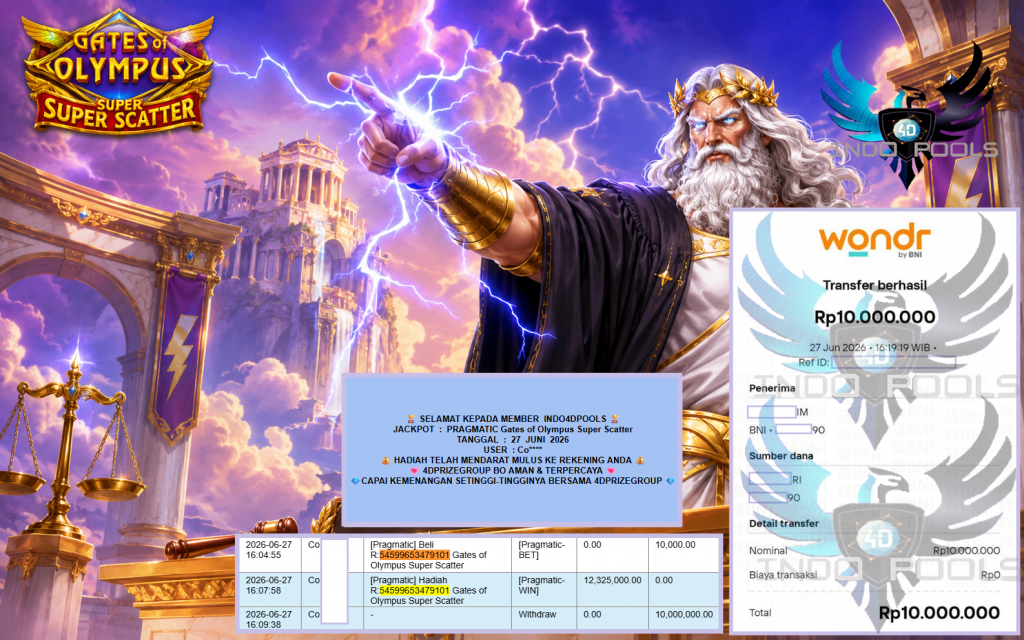Select the 'CAPAI KEMENANGAN SETINGGI-TINGGINYA' line
This screenshot has width=1024, height=640.
513,481
